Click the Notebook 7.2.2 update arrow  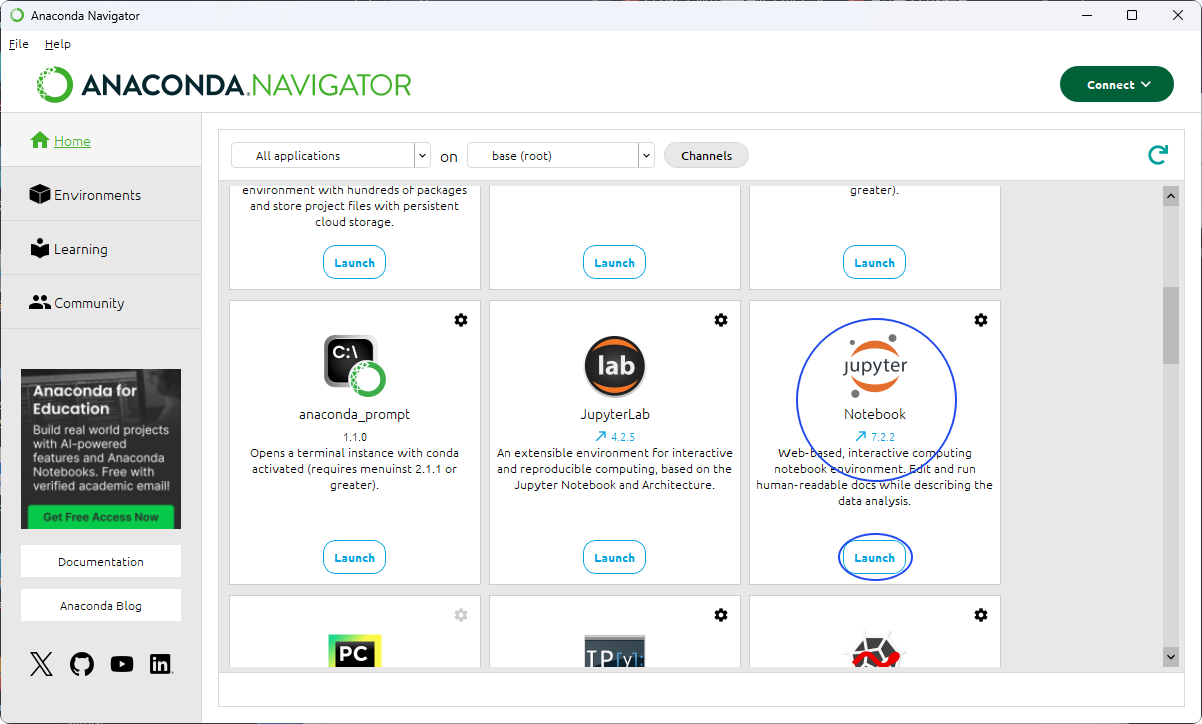(x=860, y=437)
